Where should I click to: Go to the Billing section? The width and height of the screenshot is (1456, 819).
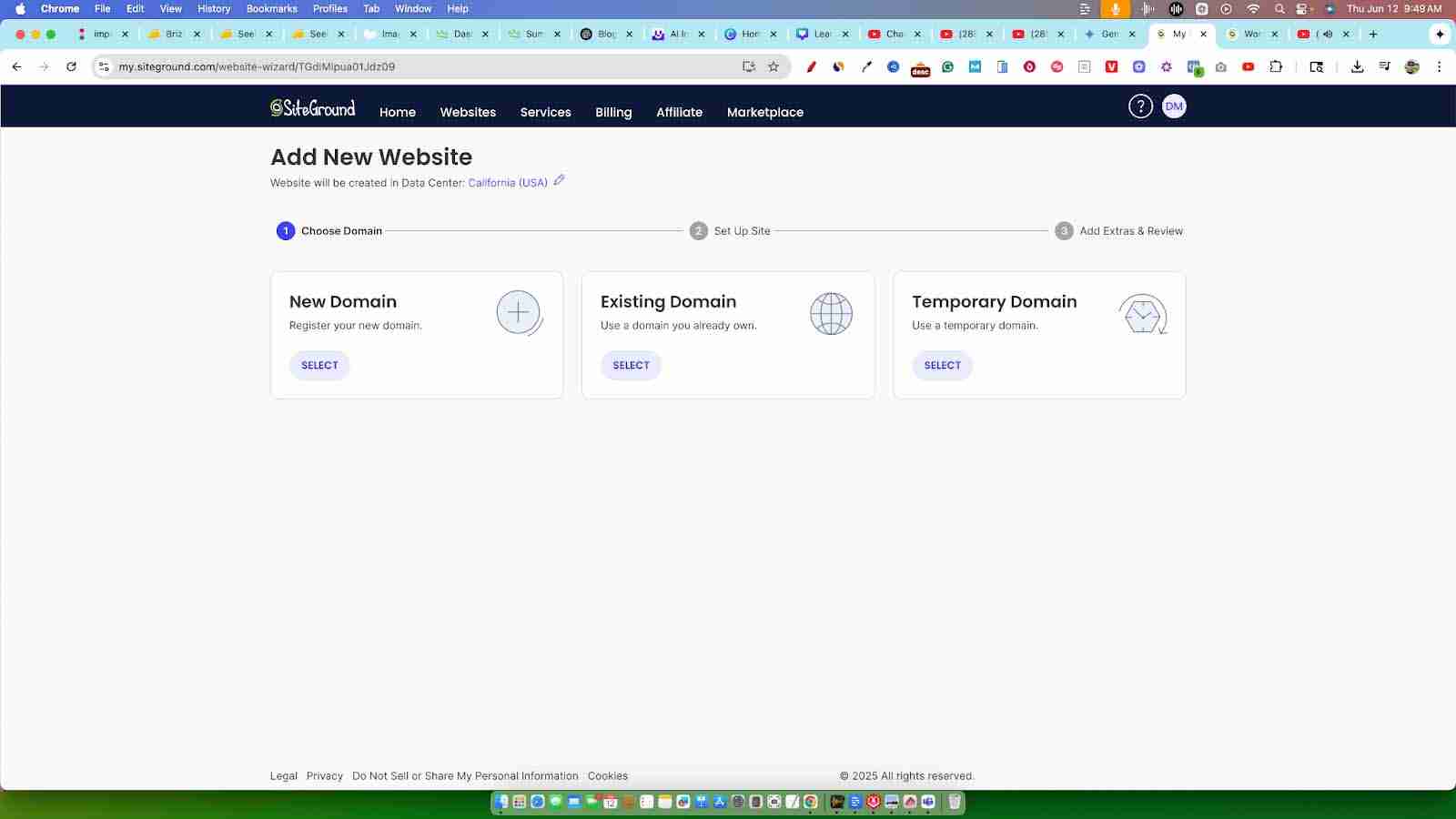pos(613,112)
